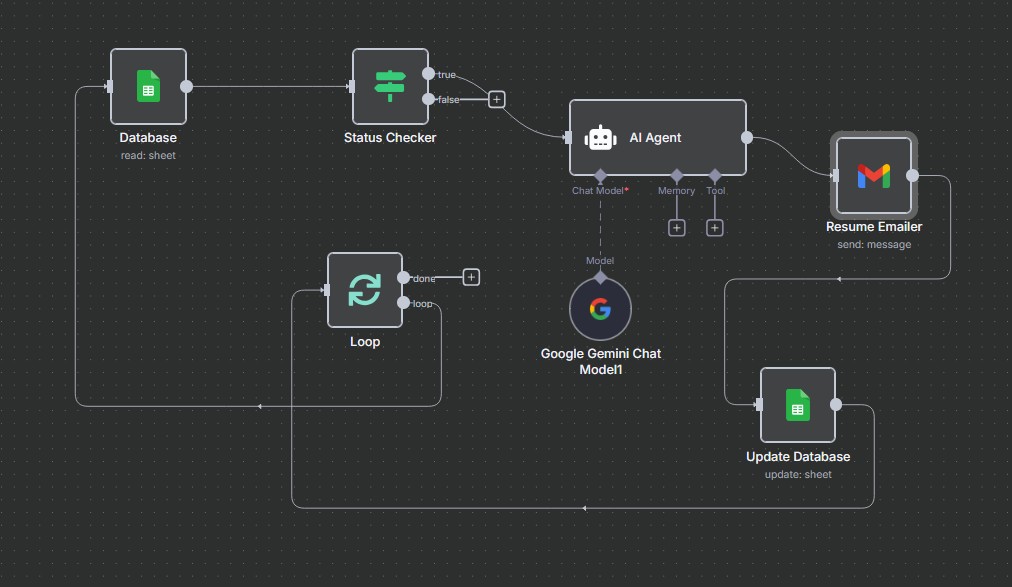Select the Loop node refresh icon
Image resolution: width=1012 pixels, height=587 pixels.
[365, 290]
